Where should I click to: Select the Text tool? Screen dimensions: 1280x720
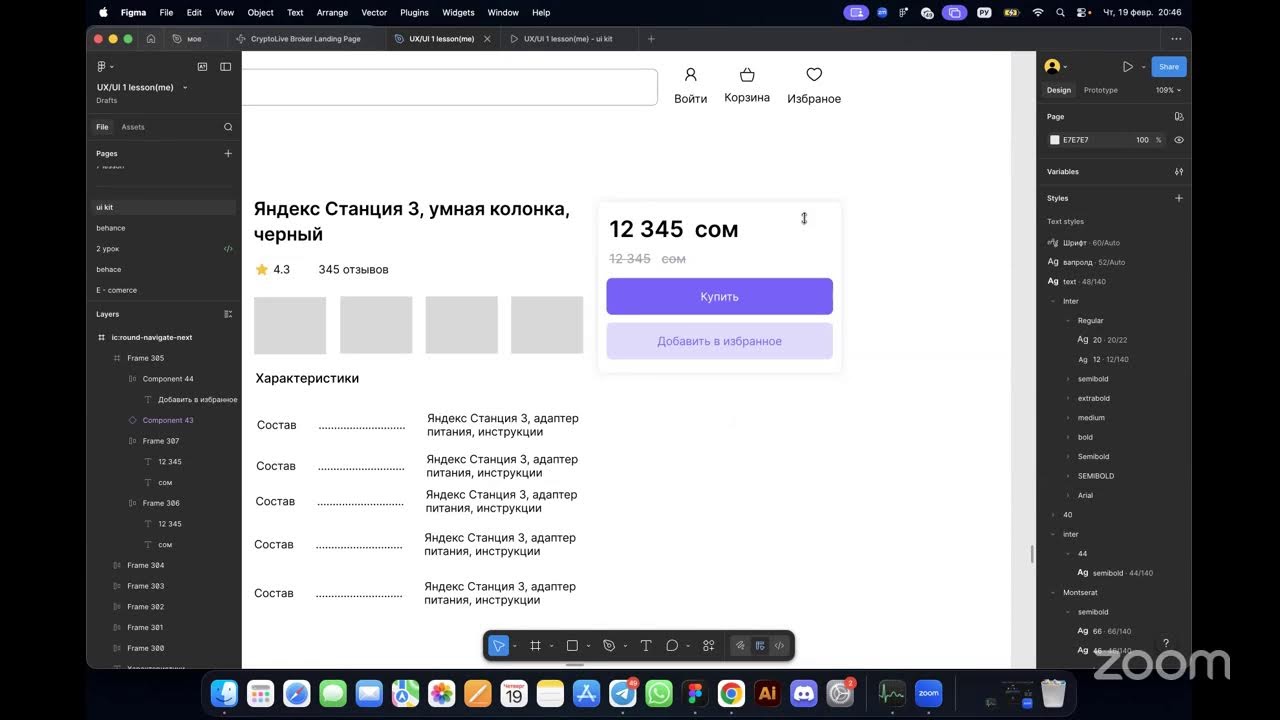(x=646, y=646)
